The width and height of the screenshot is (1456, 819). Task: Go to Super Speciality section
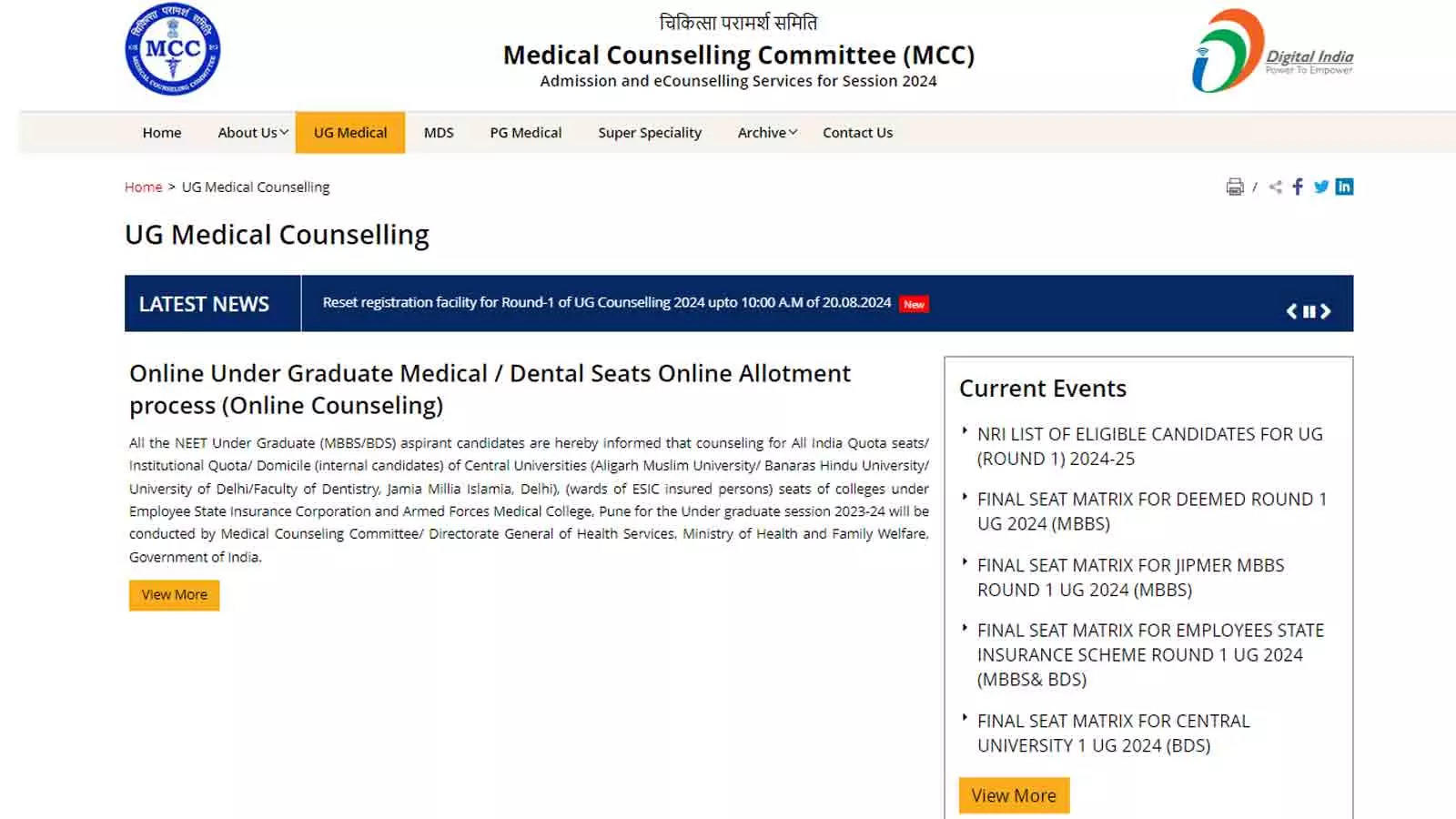[649, 133]
